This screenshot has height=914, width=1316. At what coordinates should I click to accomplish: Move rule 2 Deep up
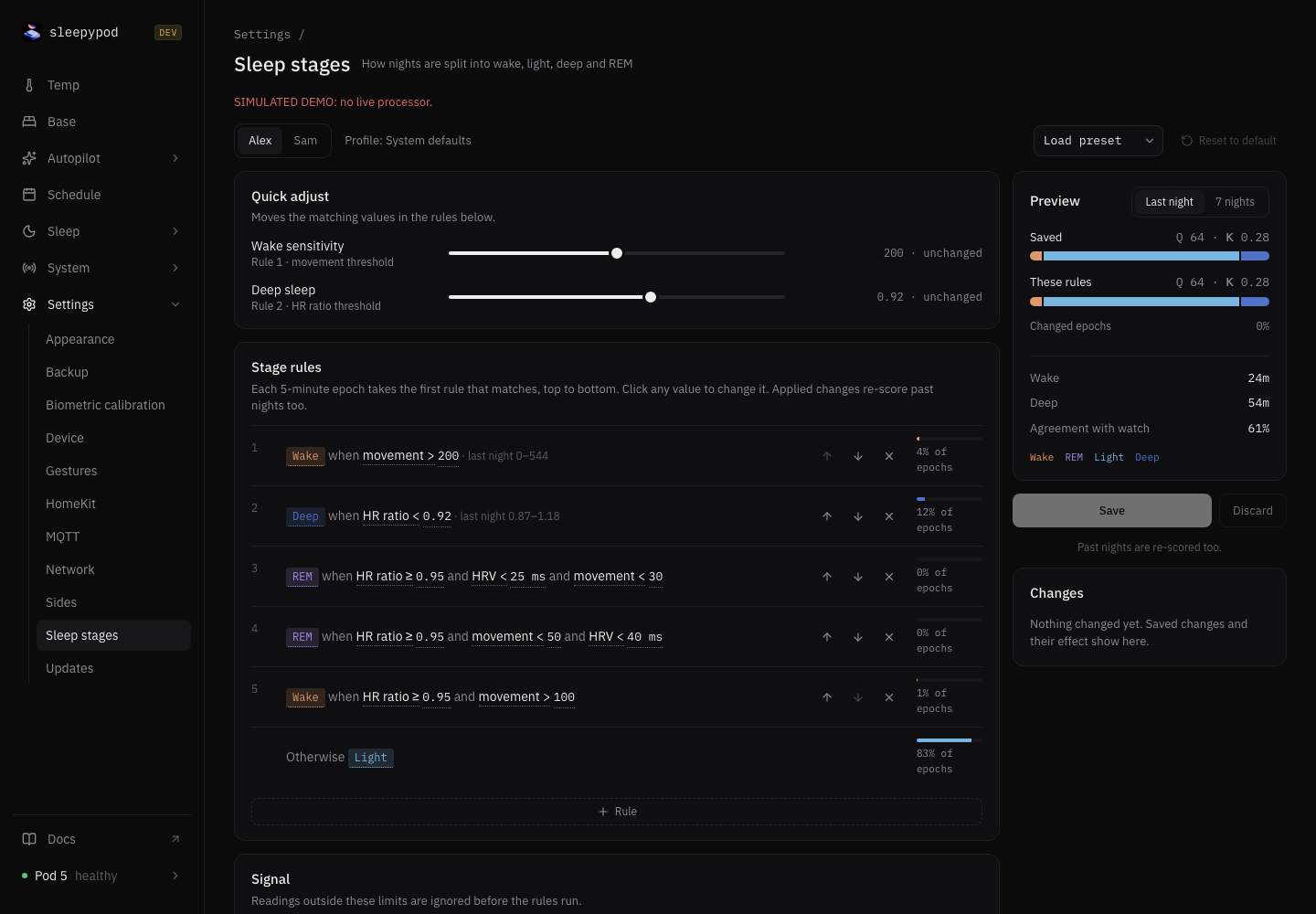(827, 516)
